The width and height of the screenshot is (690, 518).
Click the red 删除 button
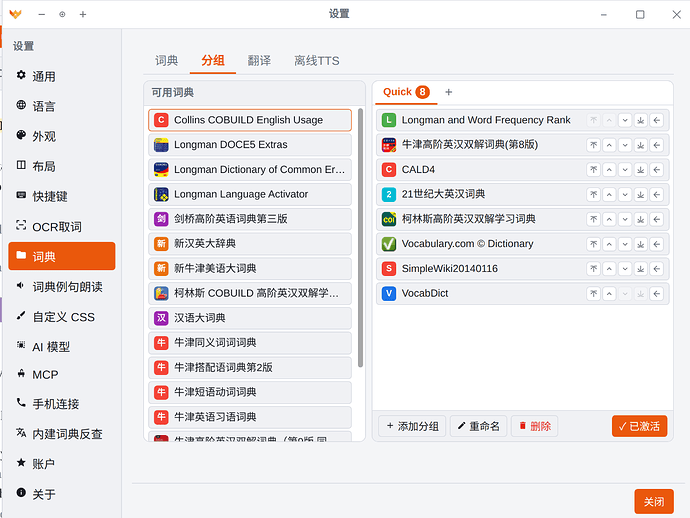pyautogui.click(x=535, y=426)
